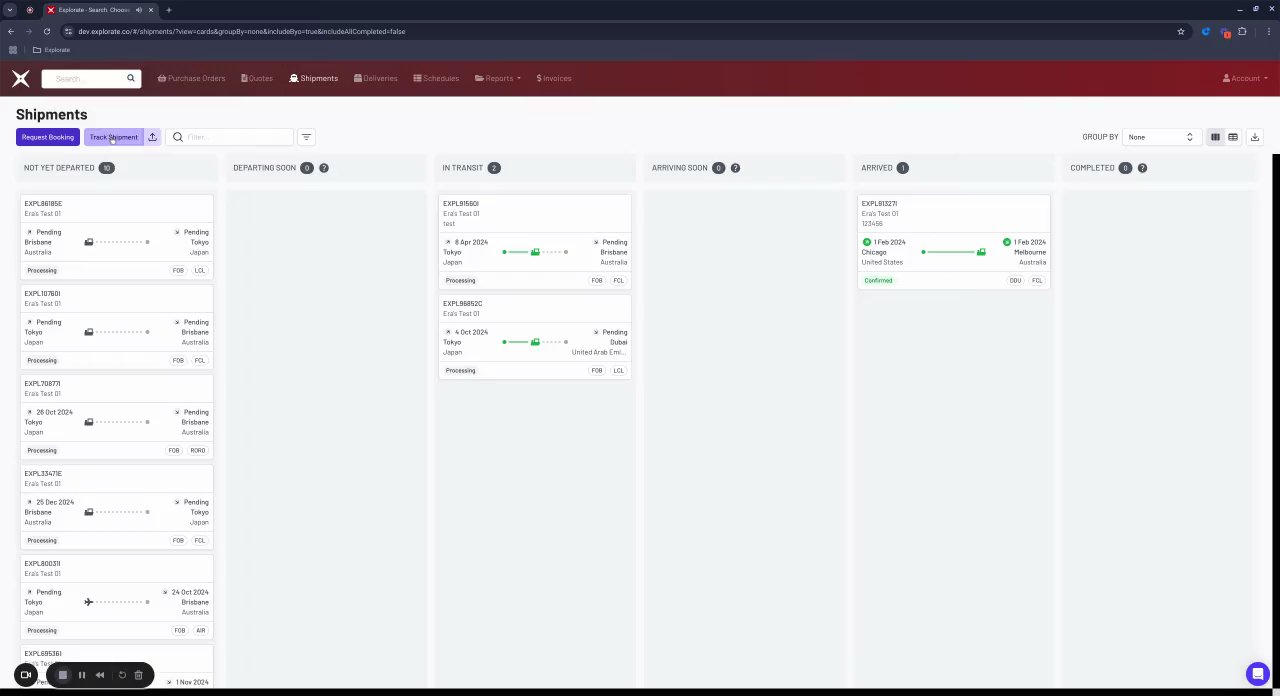The width and height of the screenshot is (1280, 696).
Task: Click the blue extension icon in the toolbar
Action: (1206, 31)
